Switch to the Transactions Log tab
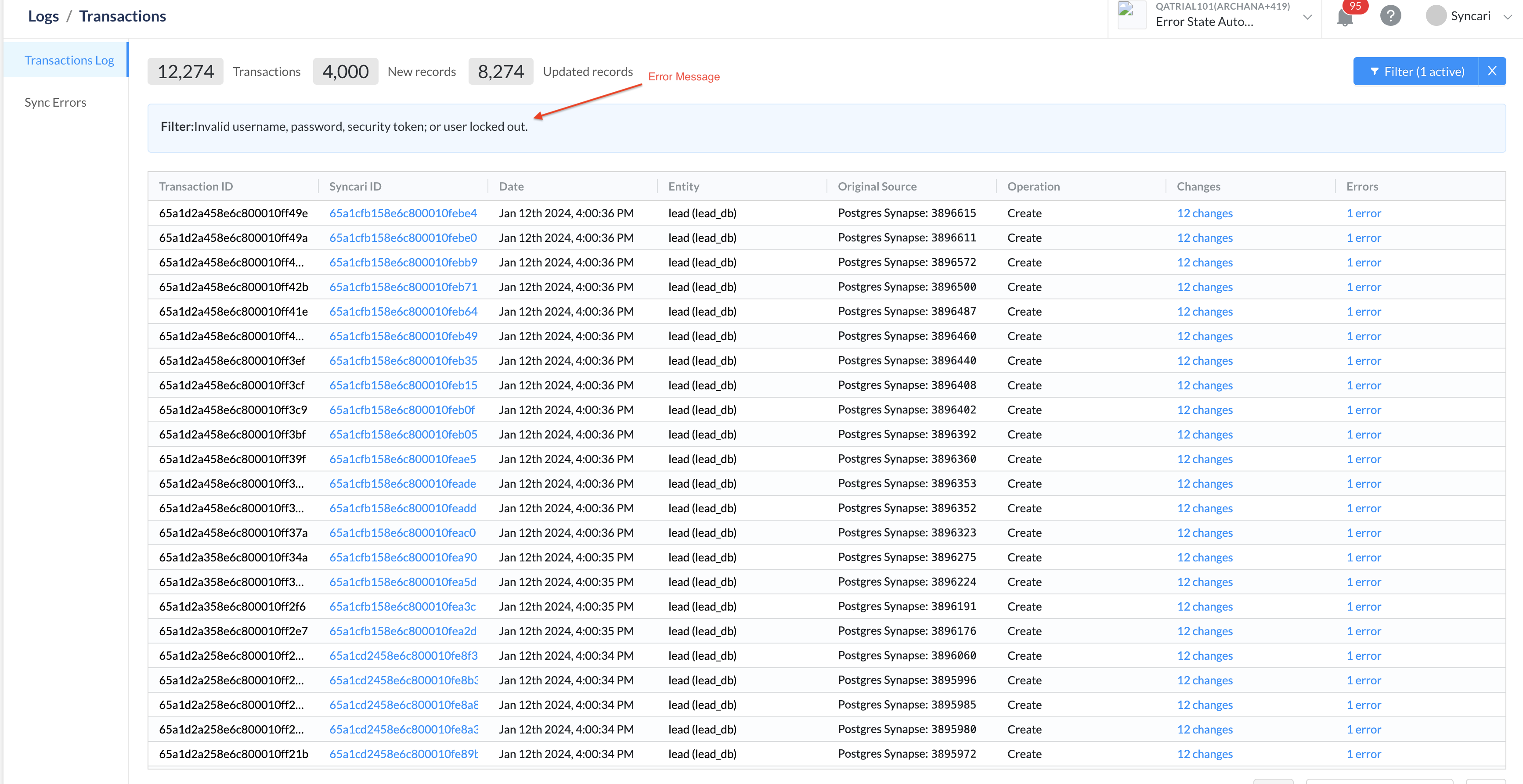 (69, 60)
